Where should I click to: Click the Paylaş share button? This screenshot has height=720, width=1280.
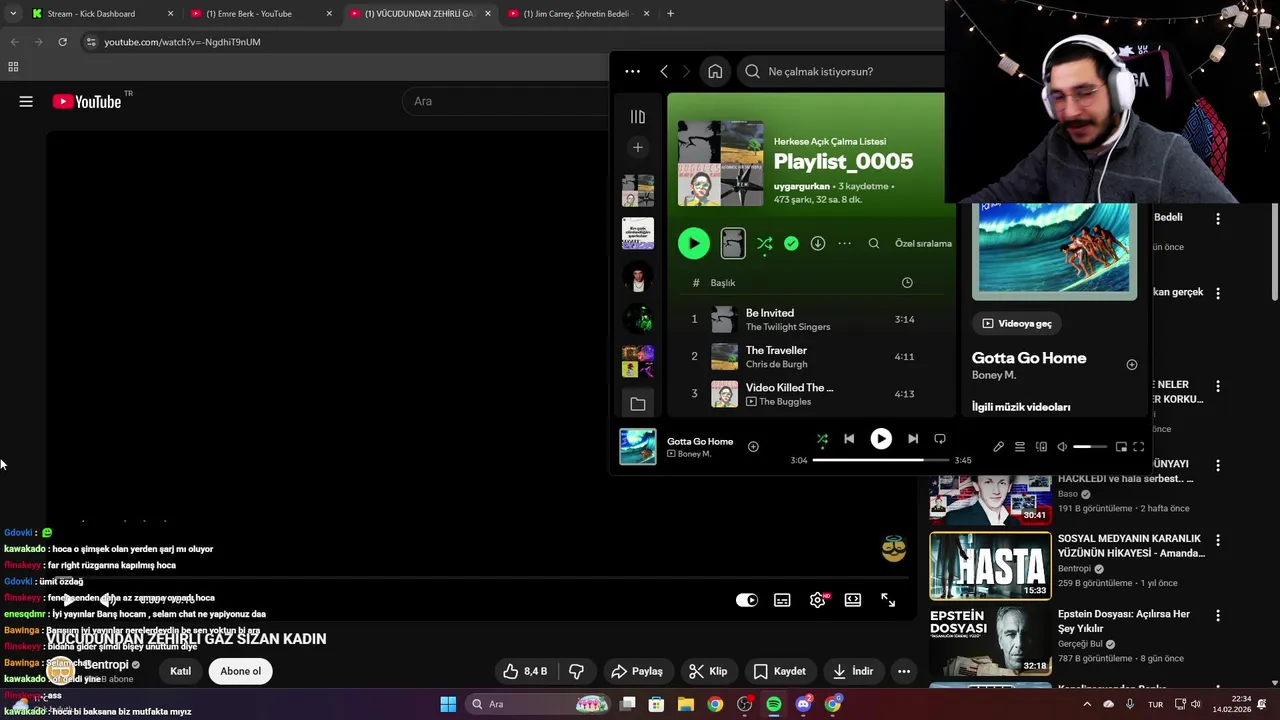(637, 671)
